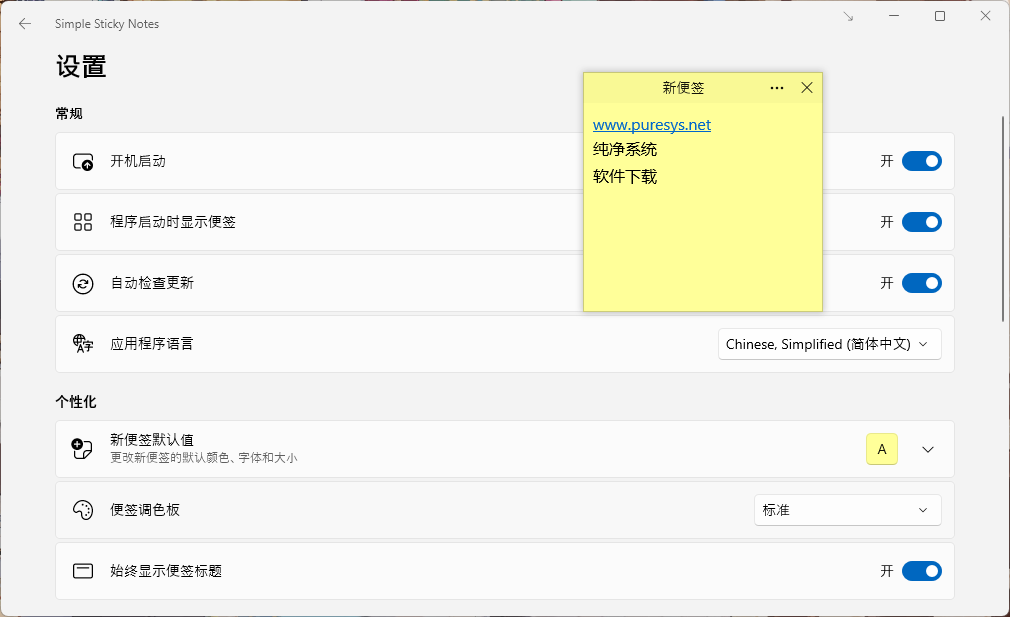Turn off 始终显示便签标题
Screen dimensions: 1010x617
tap(921, 571)
